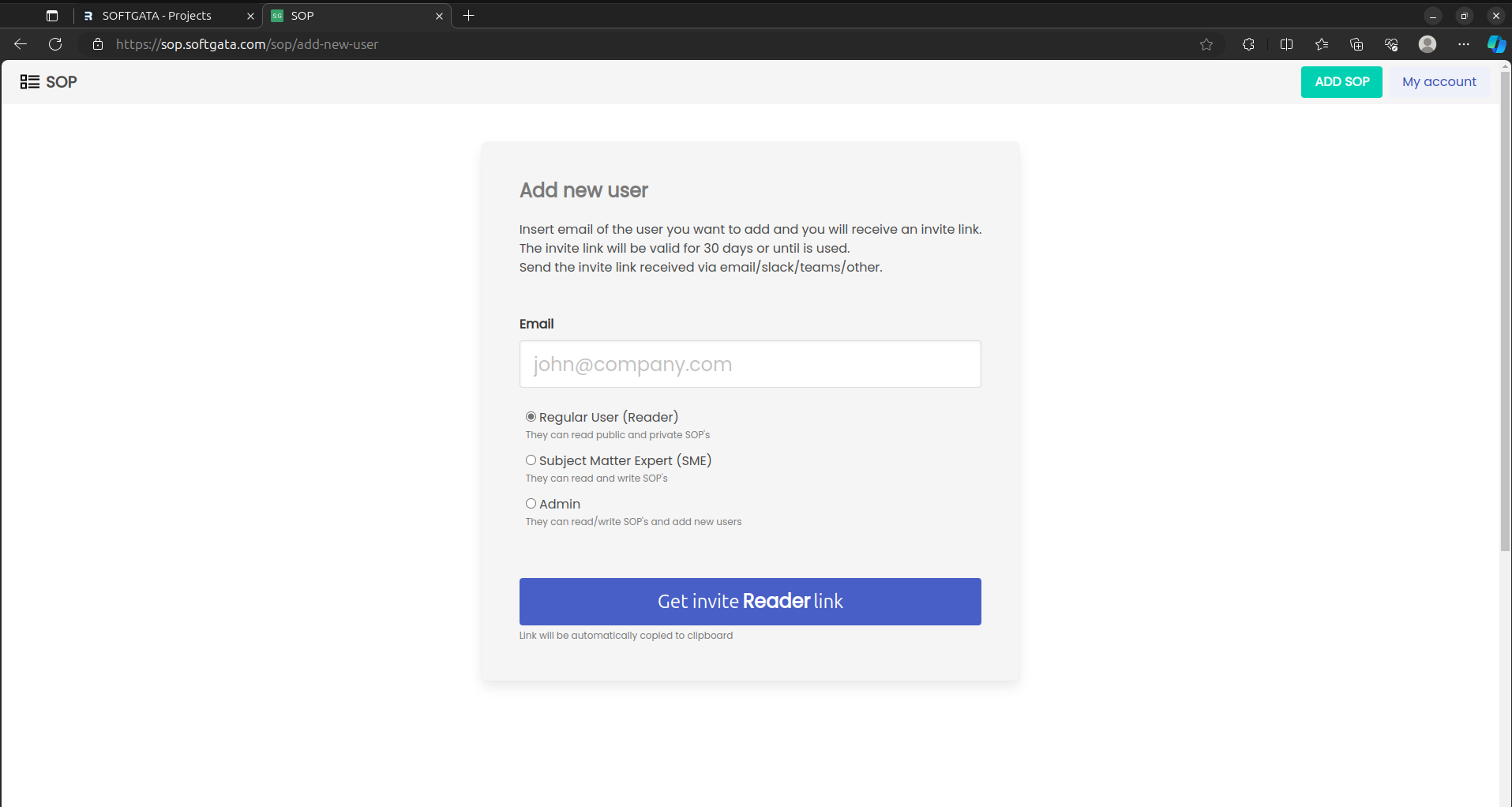Image resolution: width=1512 pixels, height=807 pixels.
Task: Open browser collections icon
Action: pos(1356,44)
